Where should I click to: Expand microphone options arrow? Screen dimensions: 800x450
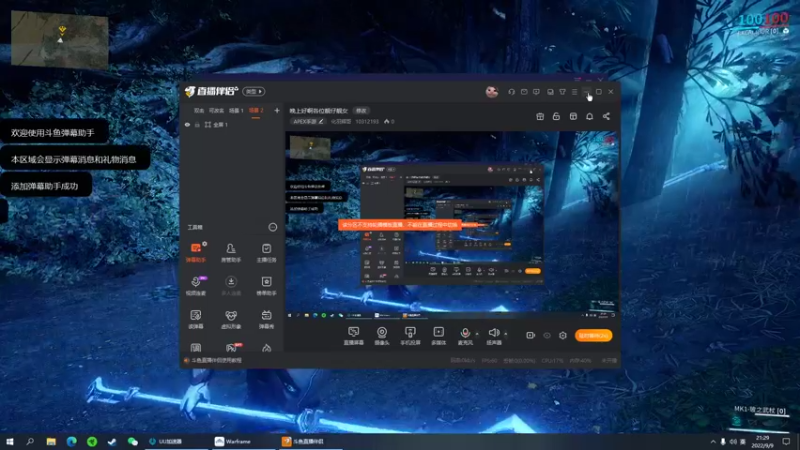477,334
